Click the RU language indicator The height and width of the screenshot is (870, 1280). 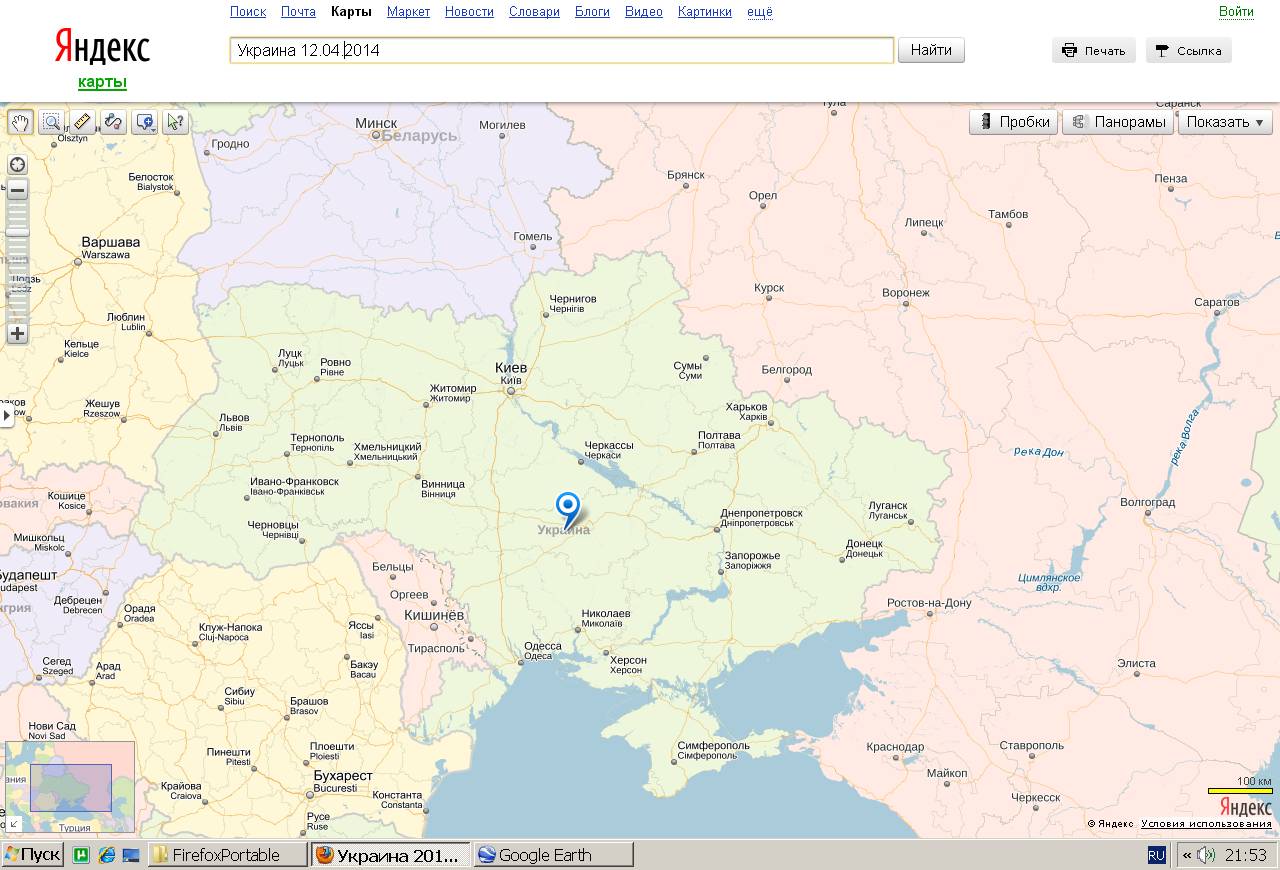coord(1157,855)
